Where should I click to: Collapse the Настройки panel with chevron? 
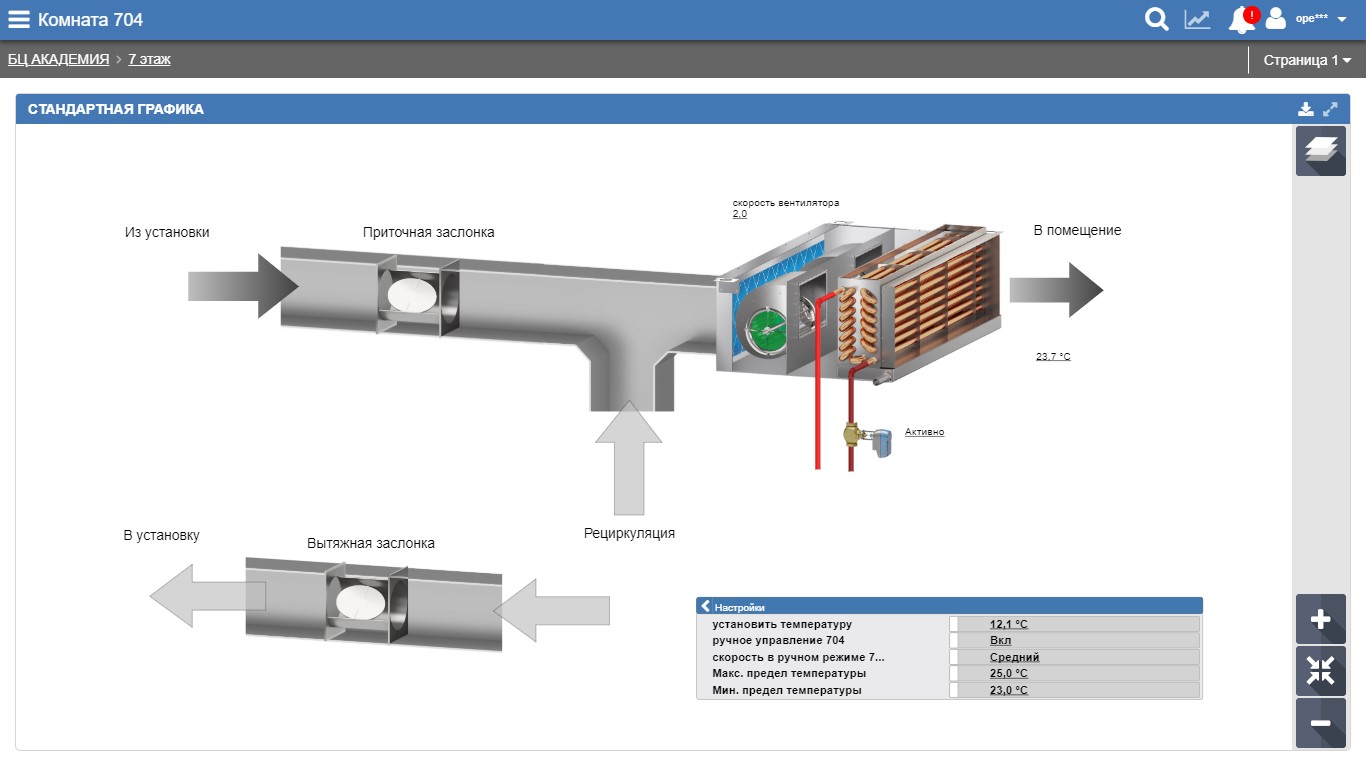click(705, 606)
